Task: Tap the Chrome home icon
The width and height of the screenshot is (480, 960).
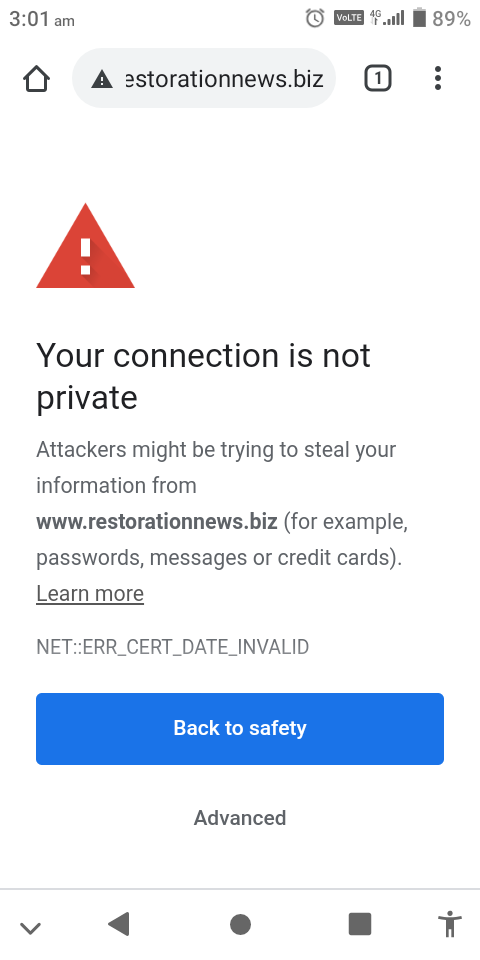Action: click(x=36, y=78)
